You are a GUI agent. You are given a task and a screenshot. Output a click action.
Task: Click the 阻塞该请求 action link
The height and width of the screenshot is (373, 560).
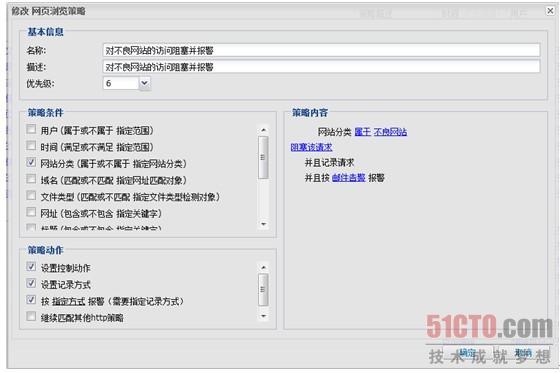(x=311, y=147)
